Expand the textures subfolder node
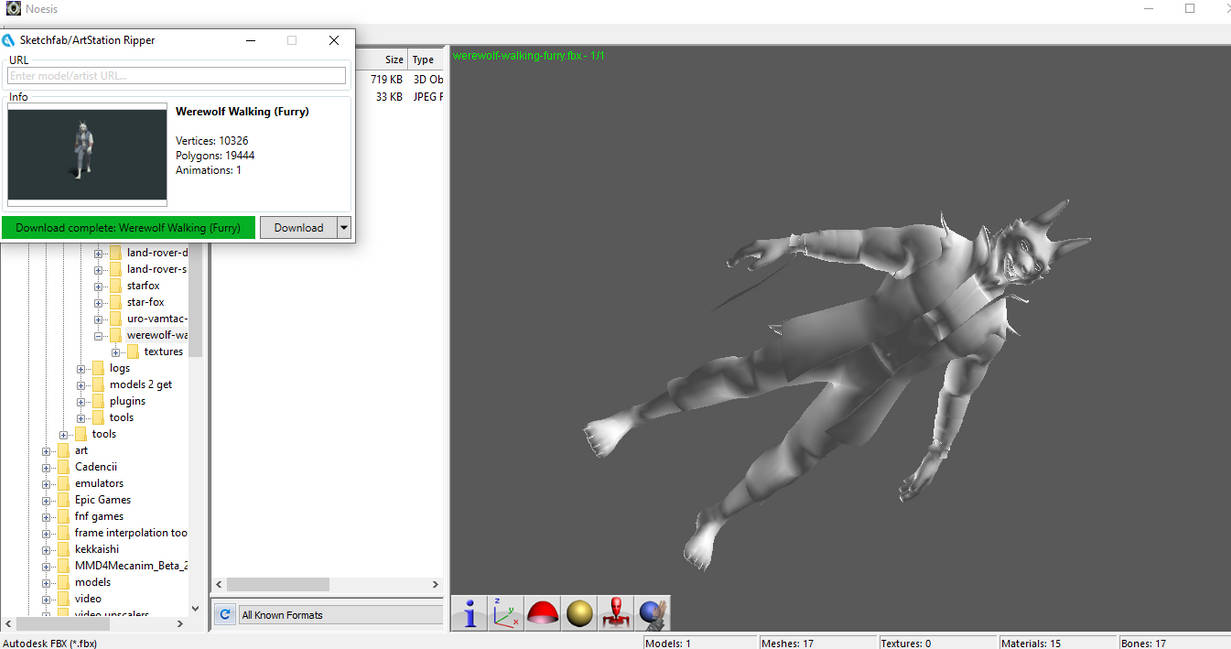Image resolution: width=1231 pixels, height=649 pixels. [x=116, y=352]
